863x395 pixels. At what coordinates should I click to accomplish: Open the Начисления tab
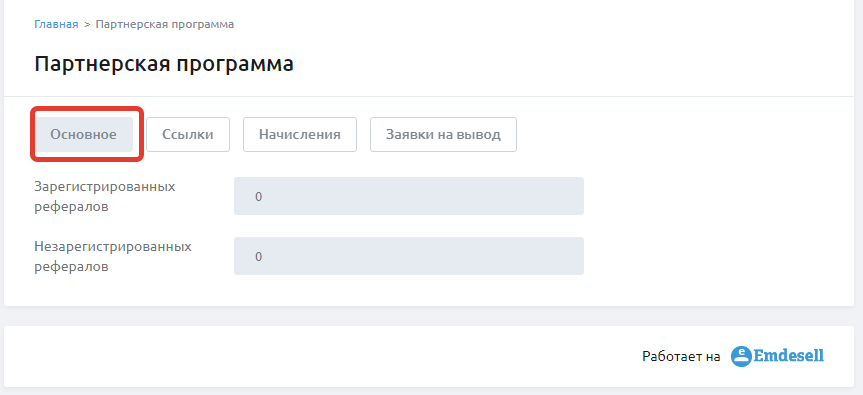(300, 134)
